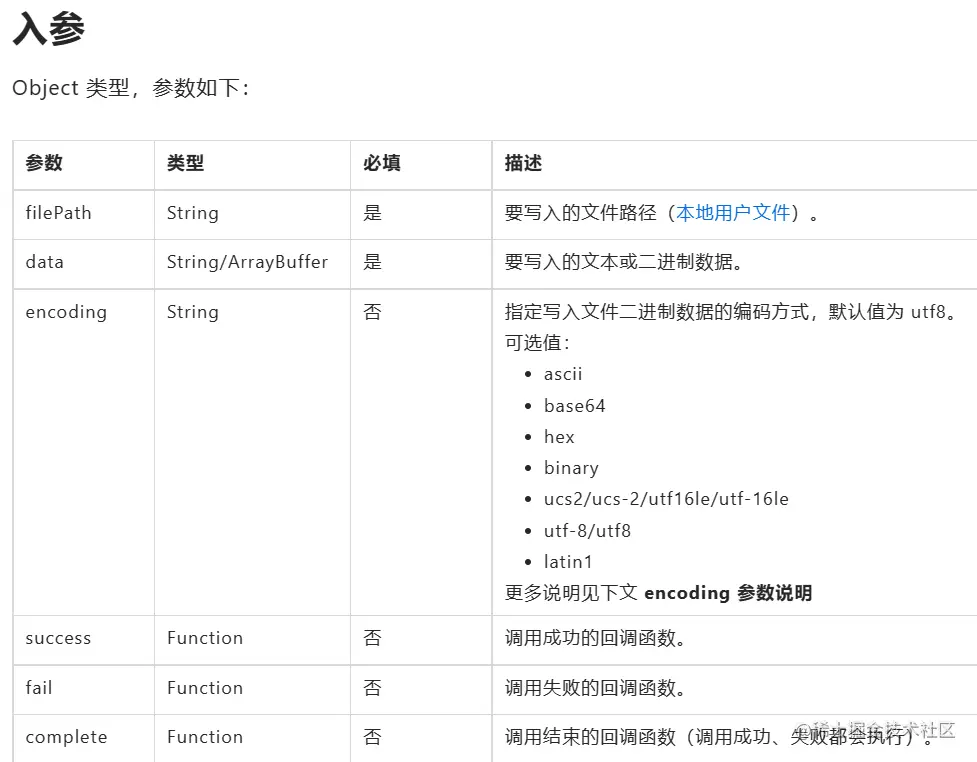Click the ucs2/ucs-2/utf16le/utf-16le list item

pos(666,499)
